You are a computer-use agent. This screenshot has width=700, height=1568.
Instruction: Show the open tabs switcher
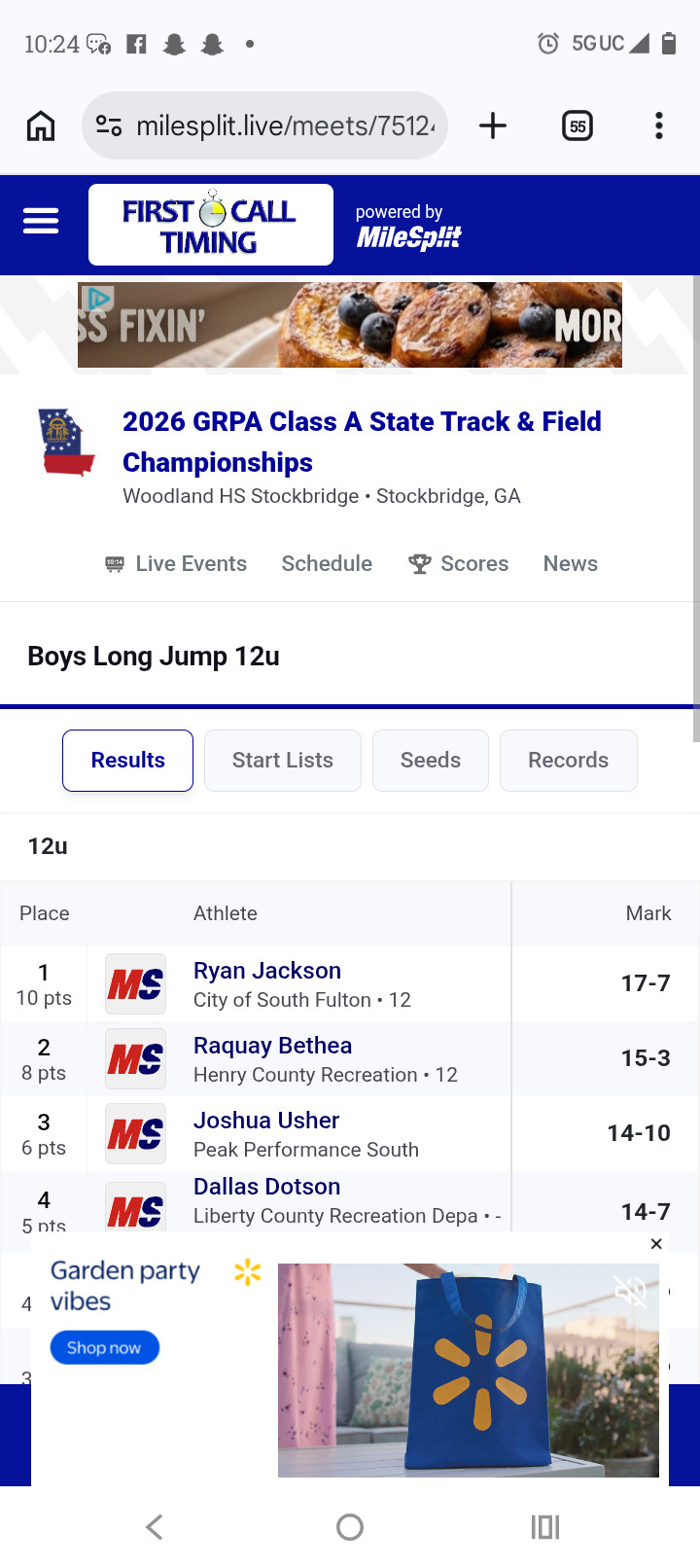click(577, 125)
